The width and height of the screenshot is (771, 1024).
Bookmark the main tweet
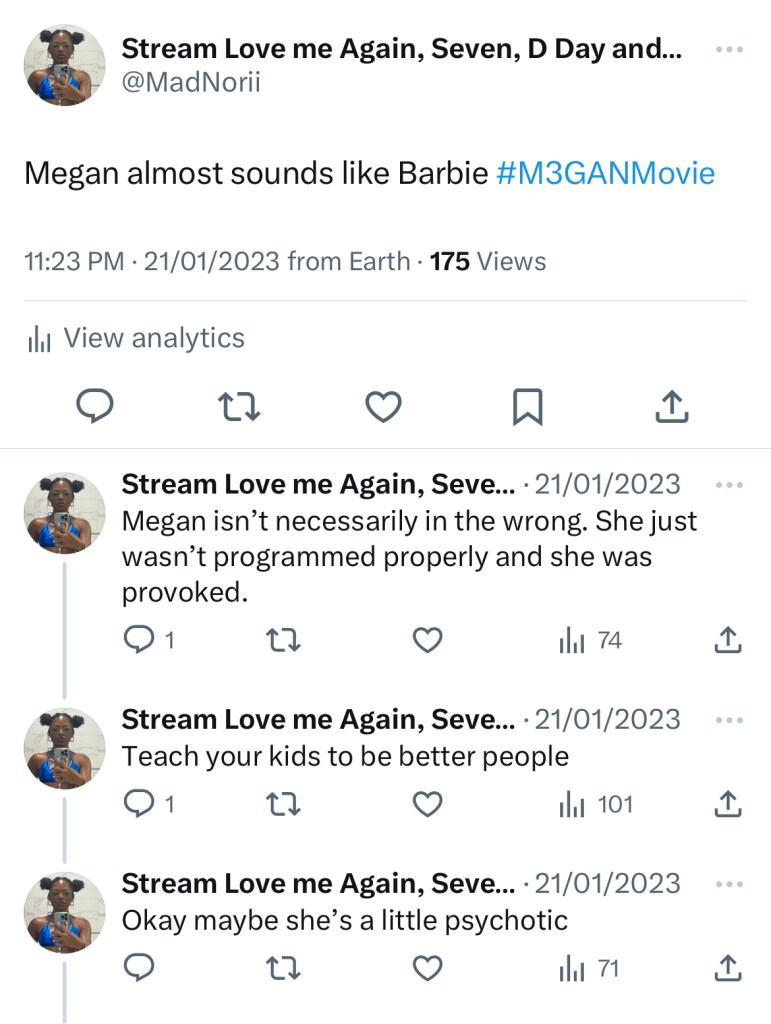pyautogui.click(x=527, y=405)
